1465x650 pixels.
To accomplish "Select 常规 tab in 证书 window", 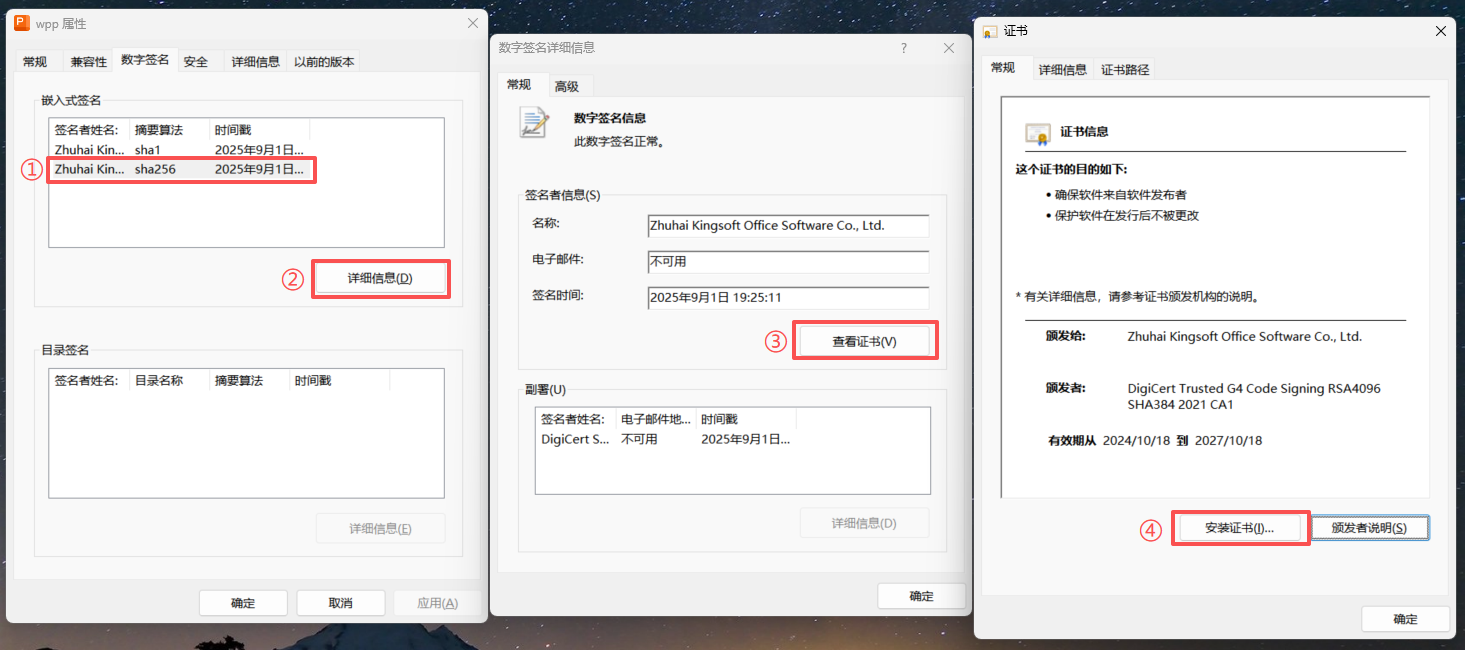I will coord(1003,67).
